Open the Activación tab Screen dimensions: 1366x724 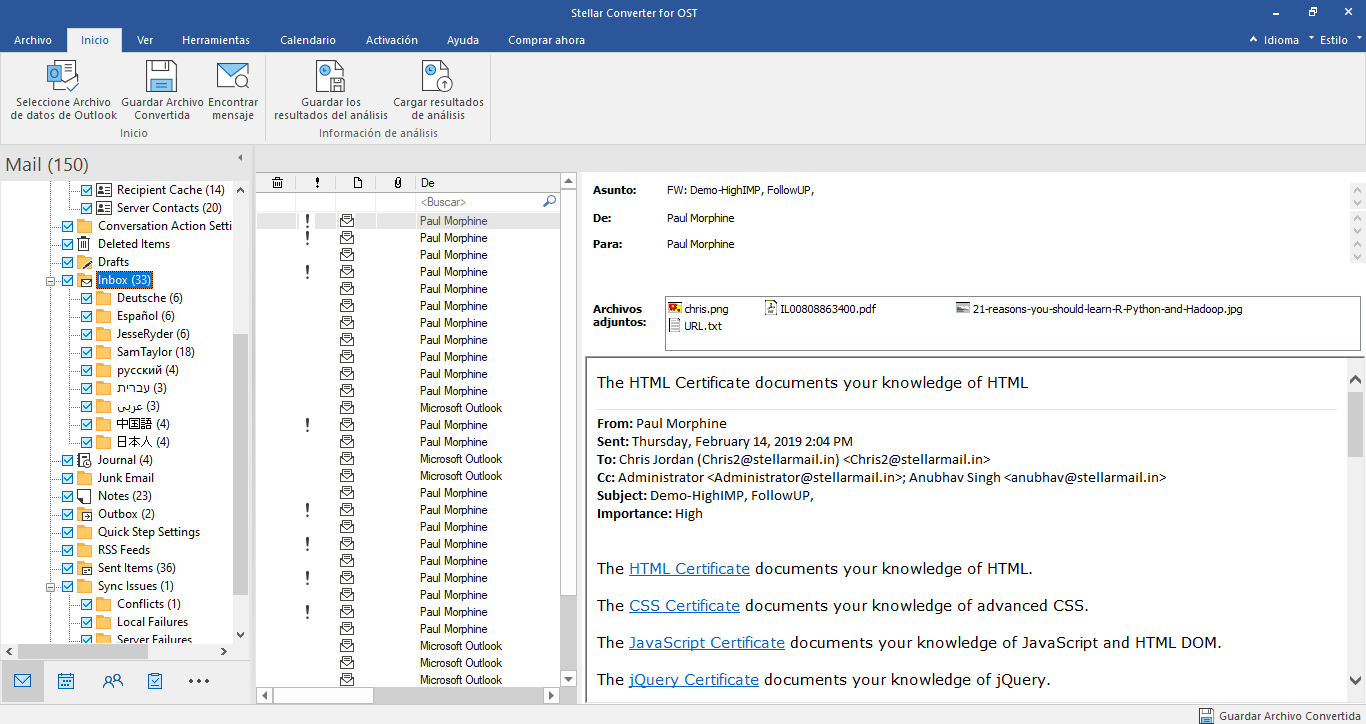tap(392, 40)
